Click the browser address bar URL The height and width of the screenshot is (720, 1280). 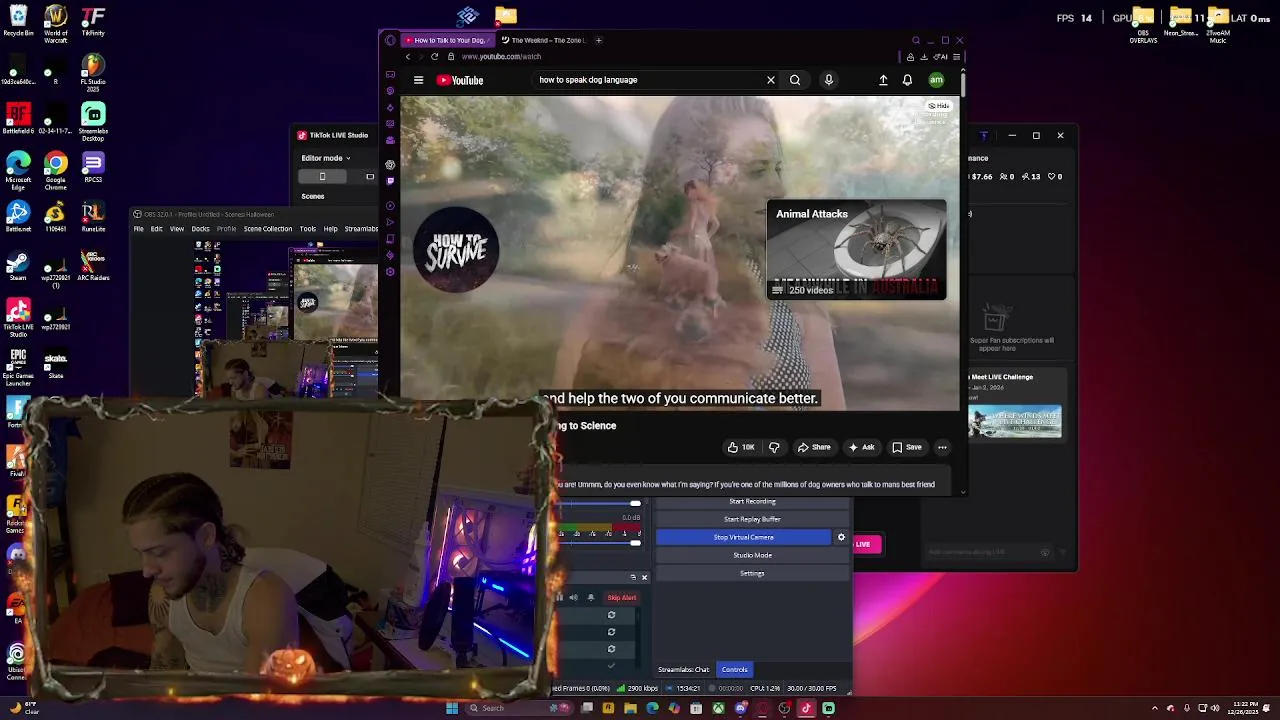(501, 56)
